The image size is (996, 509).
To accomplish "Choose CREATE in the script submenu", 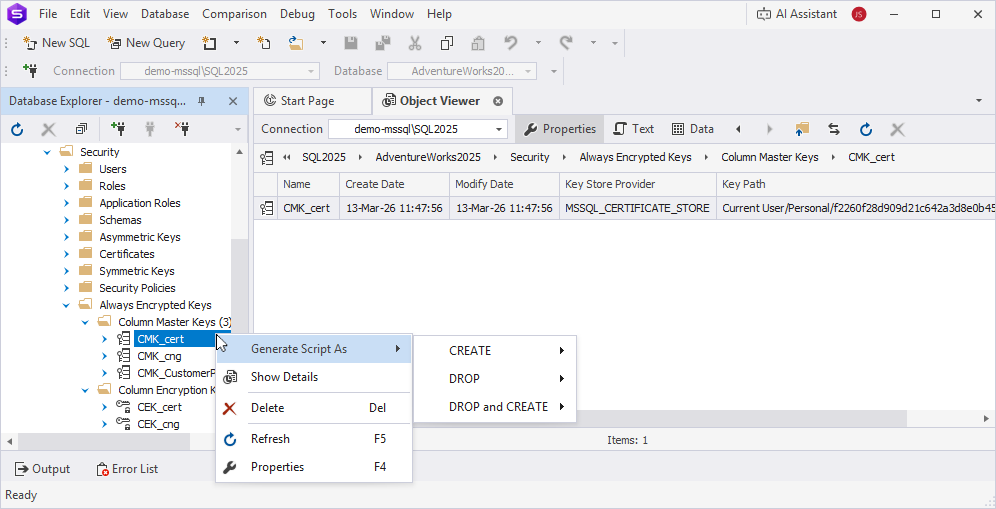I will pyautogui.click(x=495, y=351).
